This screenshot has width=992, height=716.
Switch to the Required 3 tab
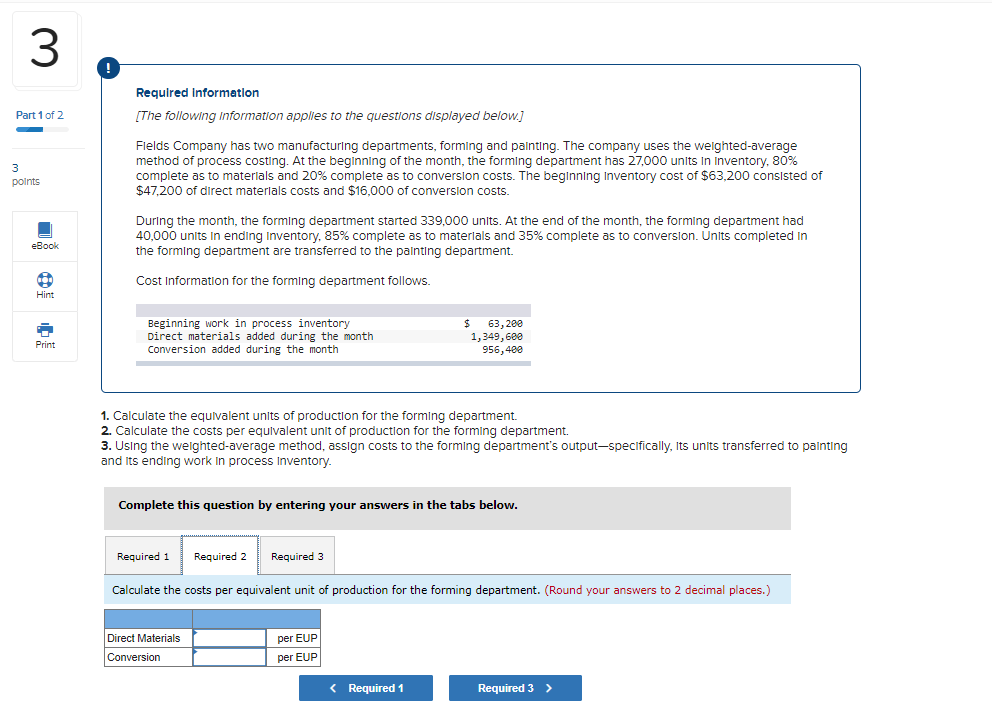coord(297,555)
